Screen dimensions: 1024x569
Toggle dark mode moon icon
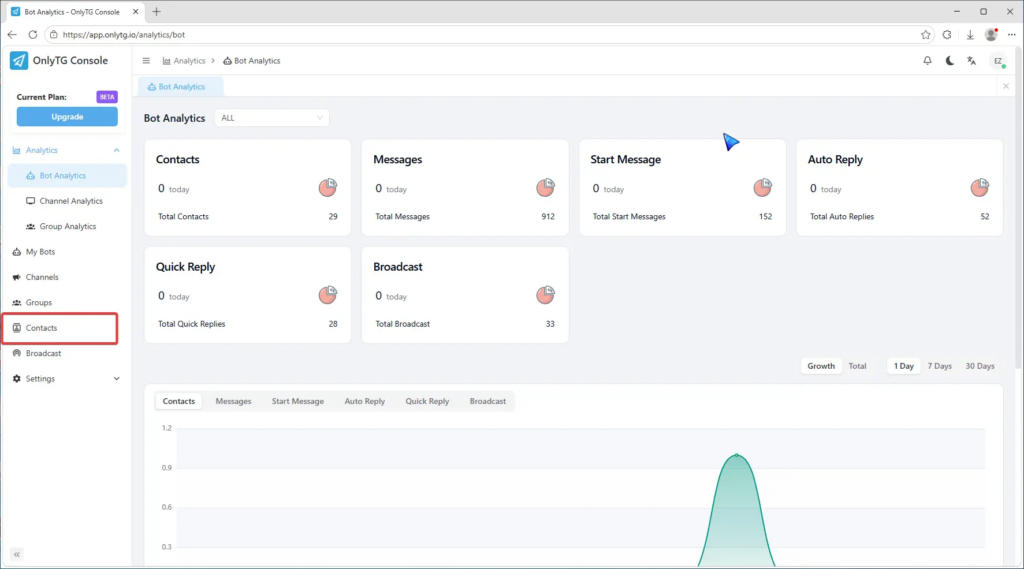(949, 61)
